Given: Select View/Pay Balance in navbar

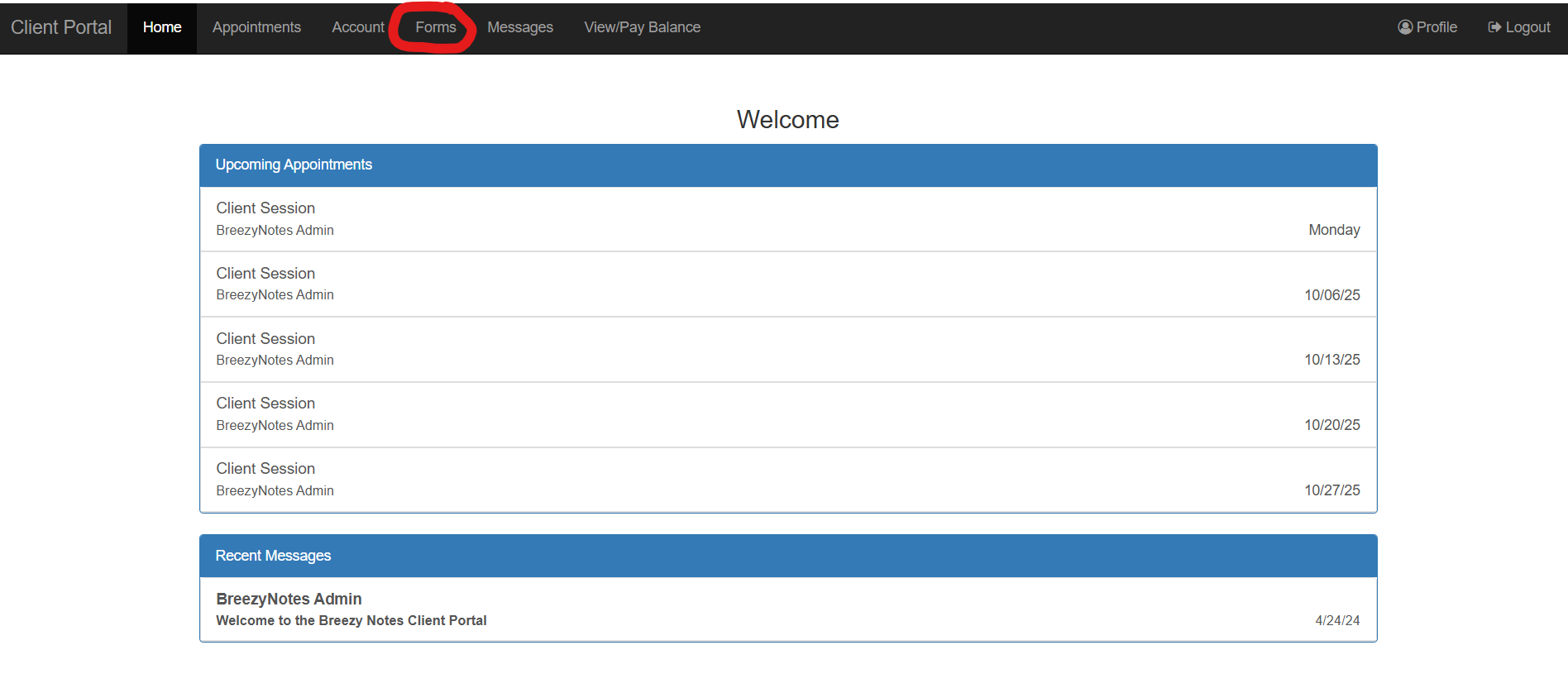Looking at the screenshot, I should pos(642,27).
